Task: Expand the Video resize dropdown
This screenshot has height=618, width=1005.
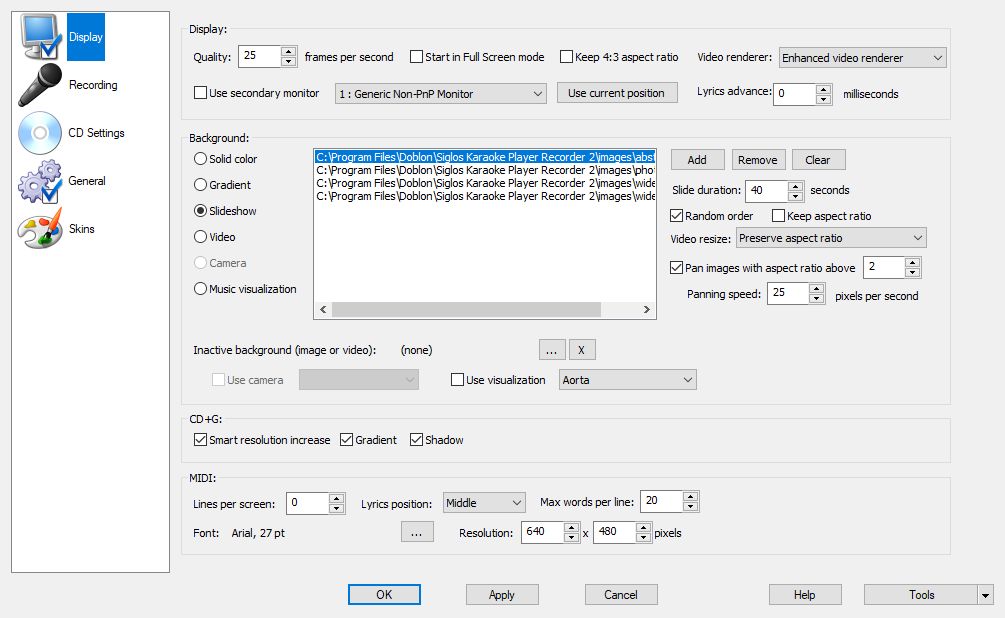Action: (x=917, y=238)
